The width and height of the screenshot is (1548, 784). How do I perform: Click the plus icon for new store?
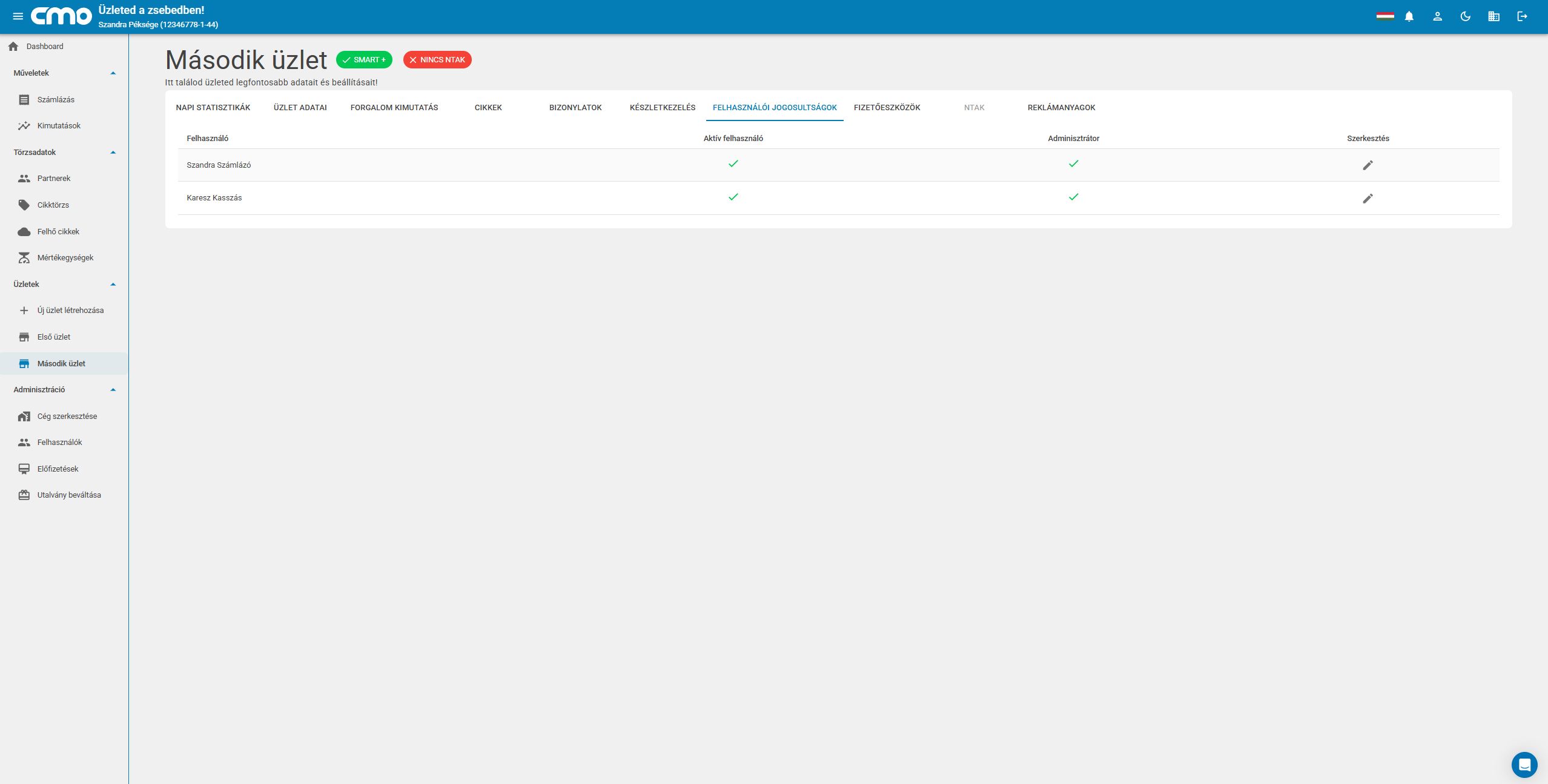pyautogui.click(x=24, y=311)
